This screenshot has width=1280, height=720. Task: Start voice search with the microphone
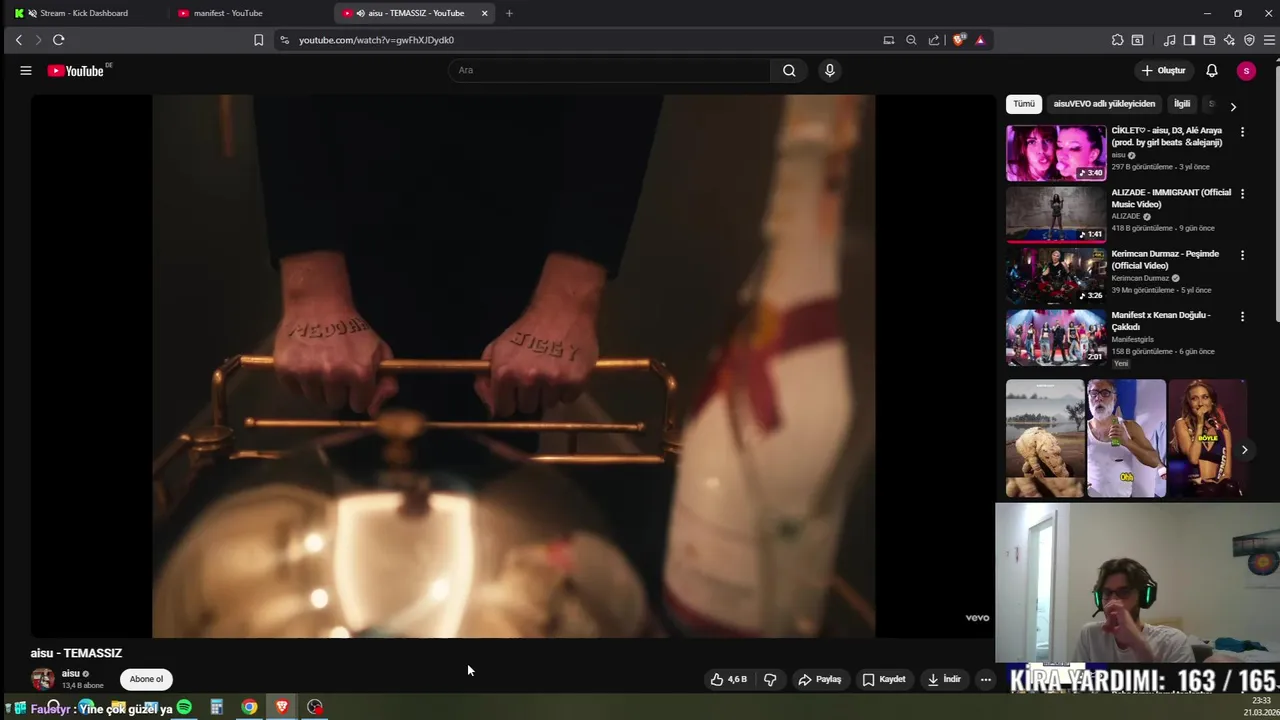coord(829,71)
